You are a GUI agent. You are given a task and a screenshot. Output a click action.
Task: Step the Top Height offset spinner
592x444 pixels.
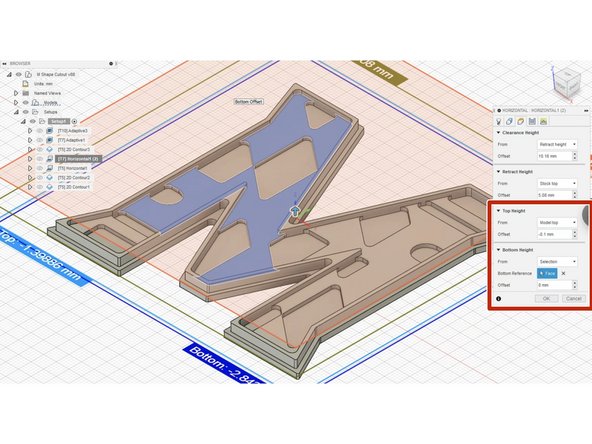tap(575, 234)
